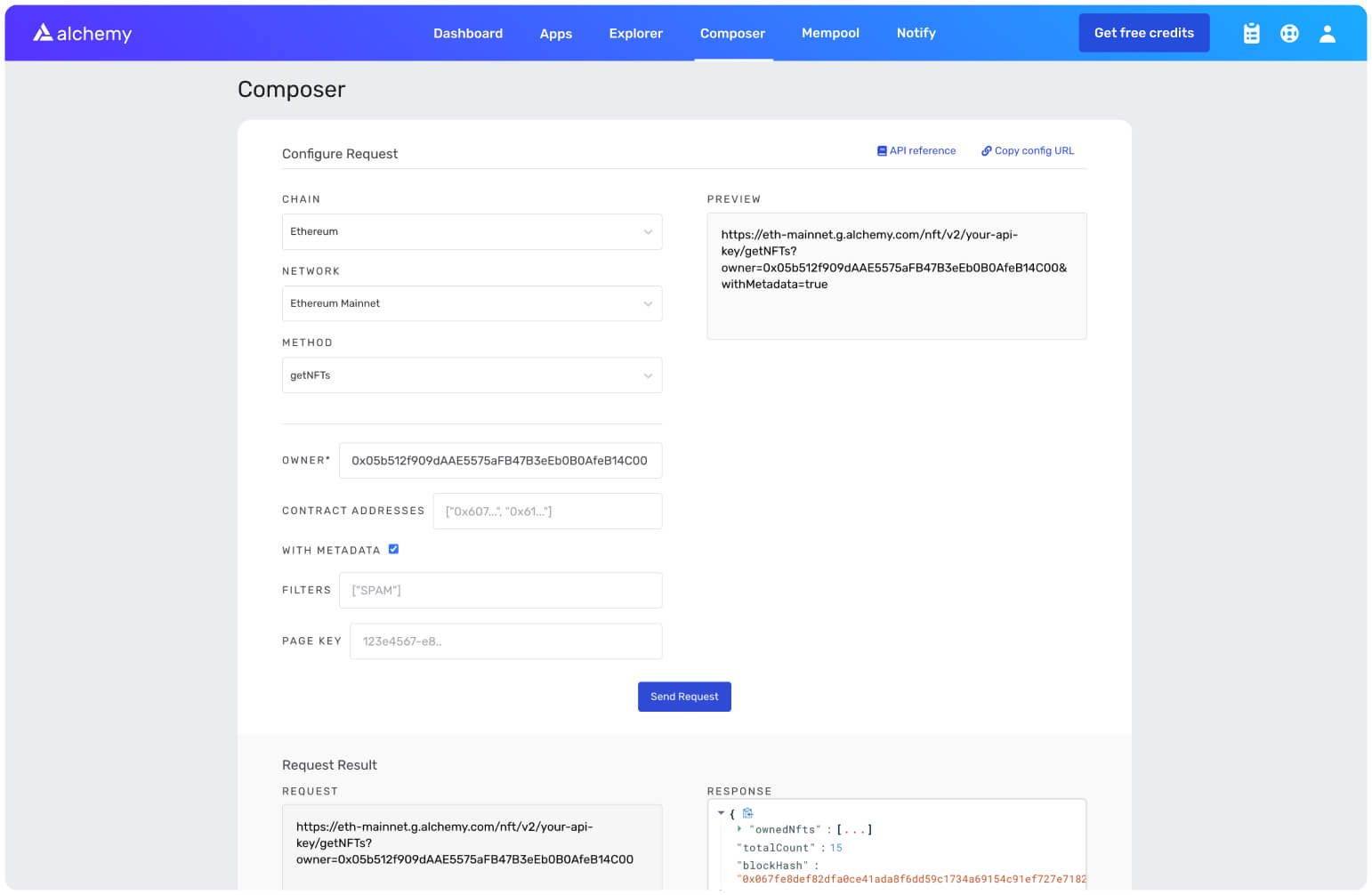Open the Network dropdown showing Ethereum Mainnet
The width and height of the screenshot is (1372, 895).
(472, 303)
